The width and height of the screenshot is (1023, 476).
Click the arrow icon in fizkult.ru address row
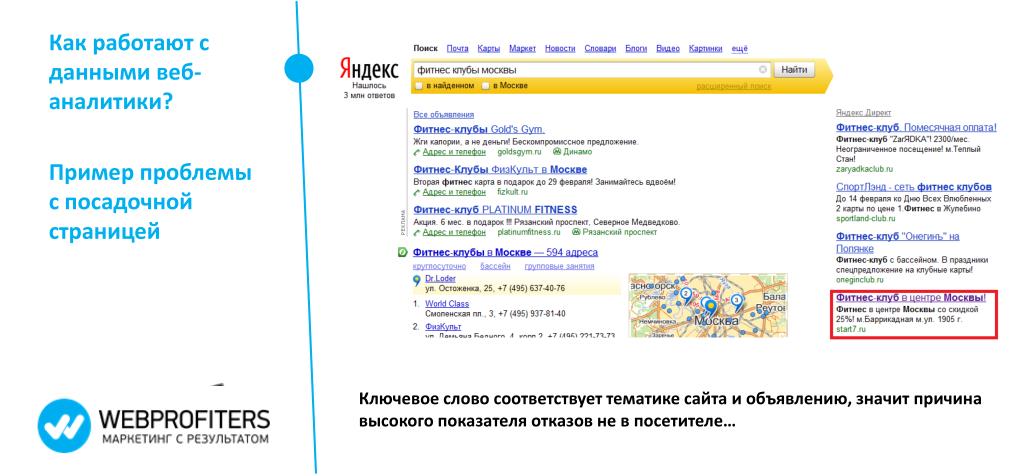coord(417,192)
